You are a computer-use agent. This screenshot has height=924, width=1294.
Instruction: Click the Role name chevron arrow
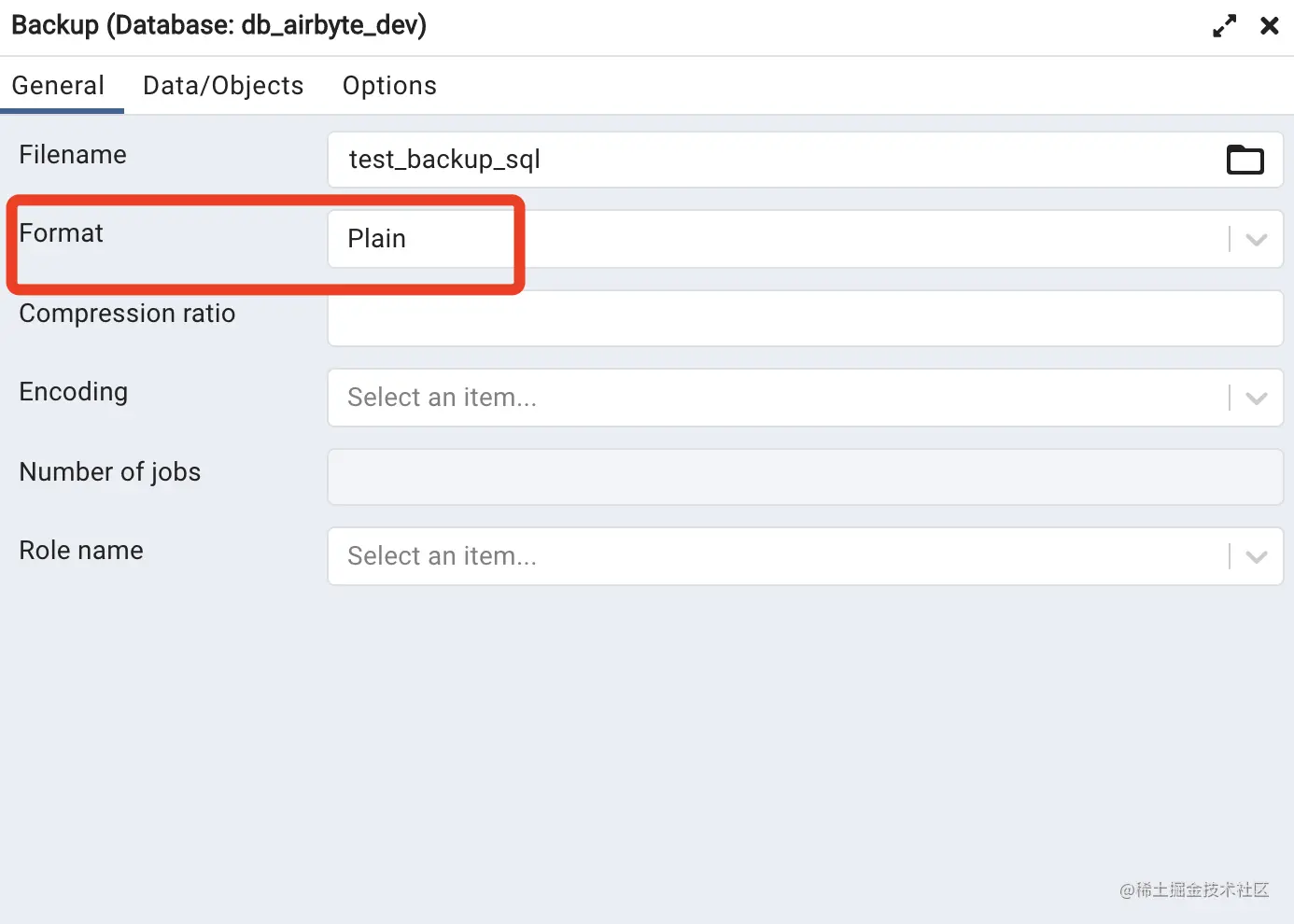1256,557
